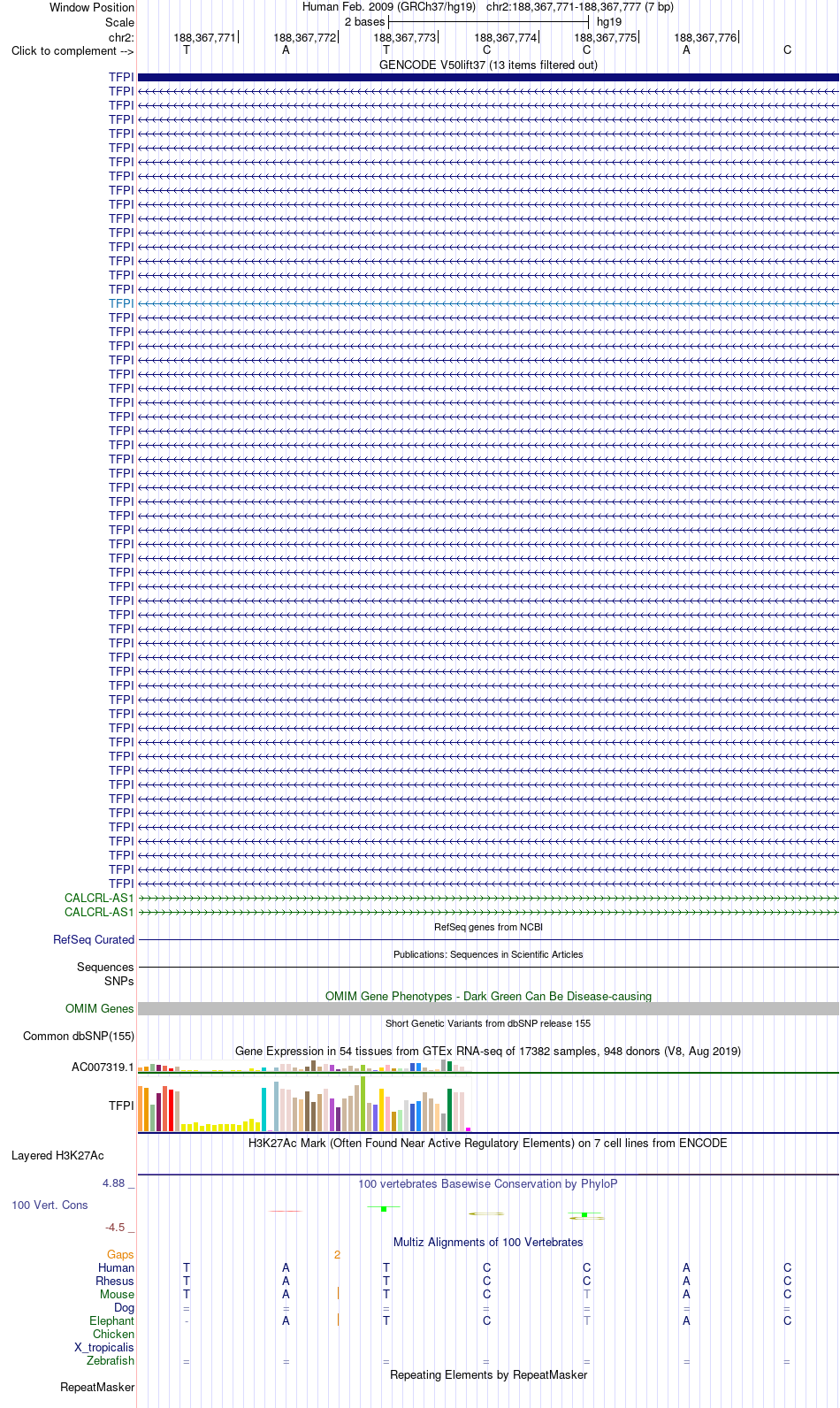The image size is (840, 1408).
Task: Click the '100 Vert. Cons' label
Action: (x=50, y=1205)
